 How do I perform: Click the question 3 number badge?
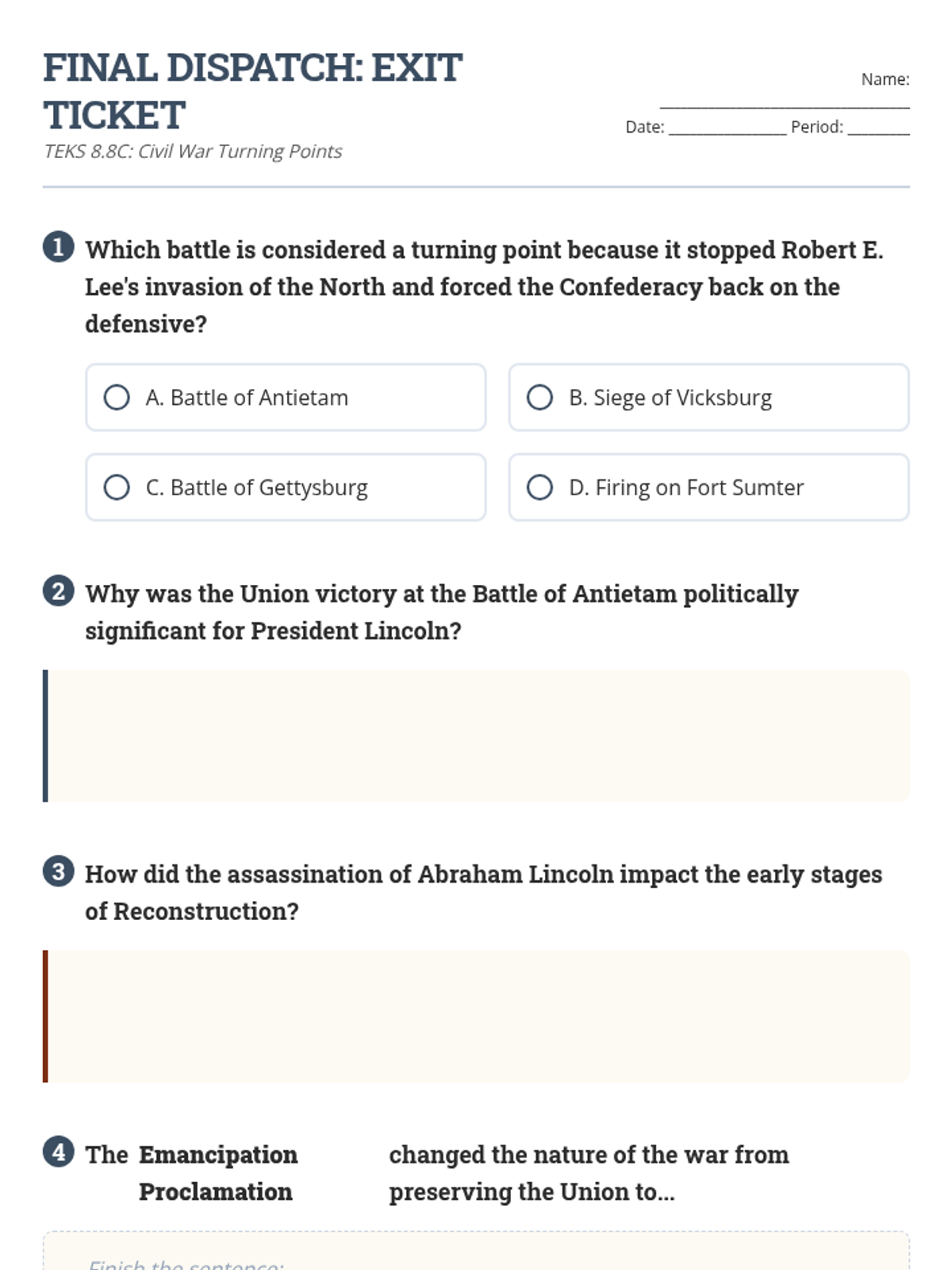58,872
